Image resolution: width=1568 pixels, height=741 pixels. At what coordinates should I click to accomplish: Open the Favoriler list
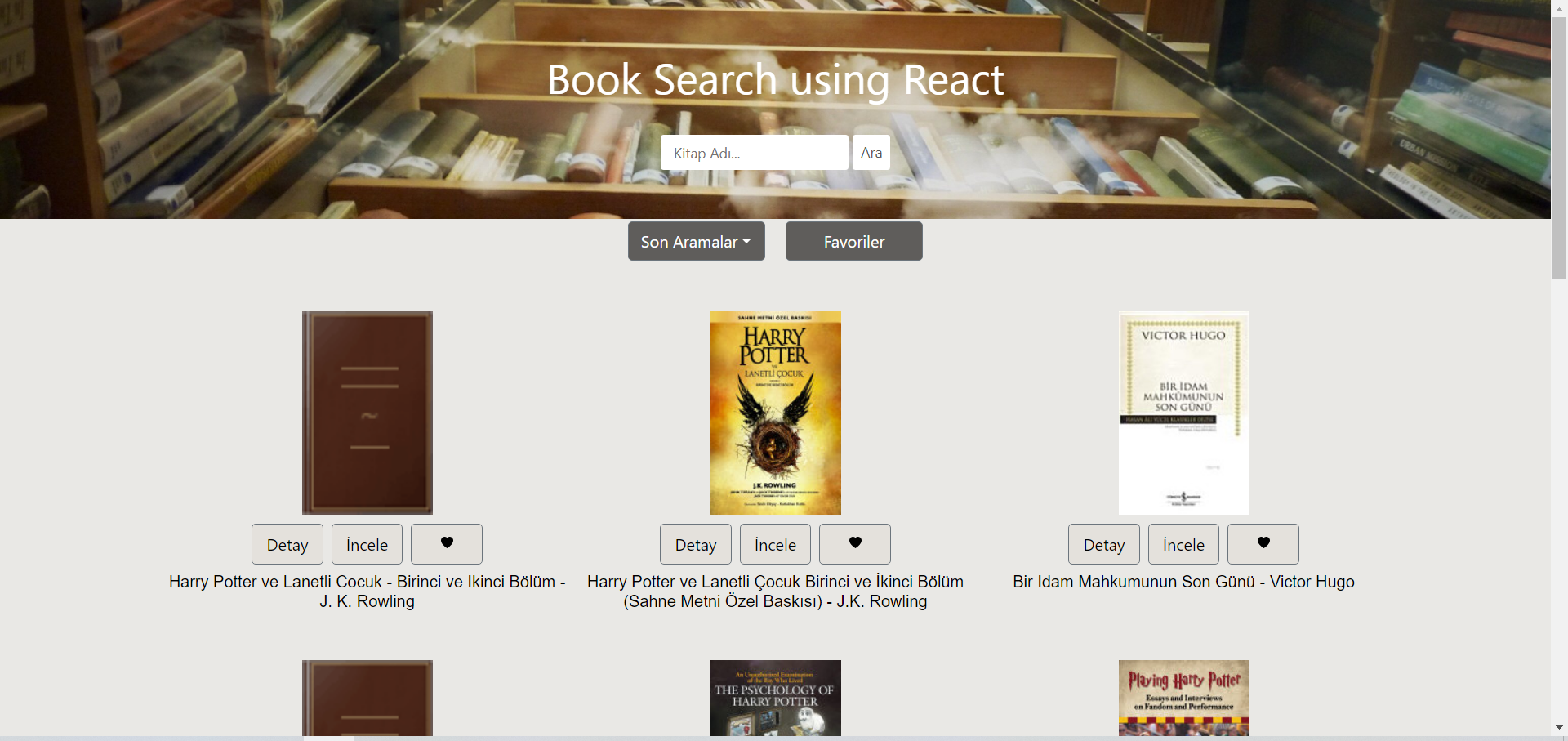pyautogui.click(x=853, y=242)
